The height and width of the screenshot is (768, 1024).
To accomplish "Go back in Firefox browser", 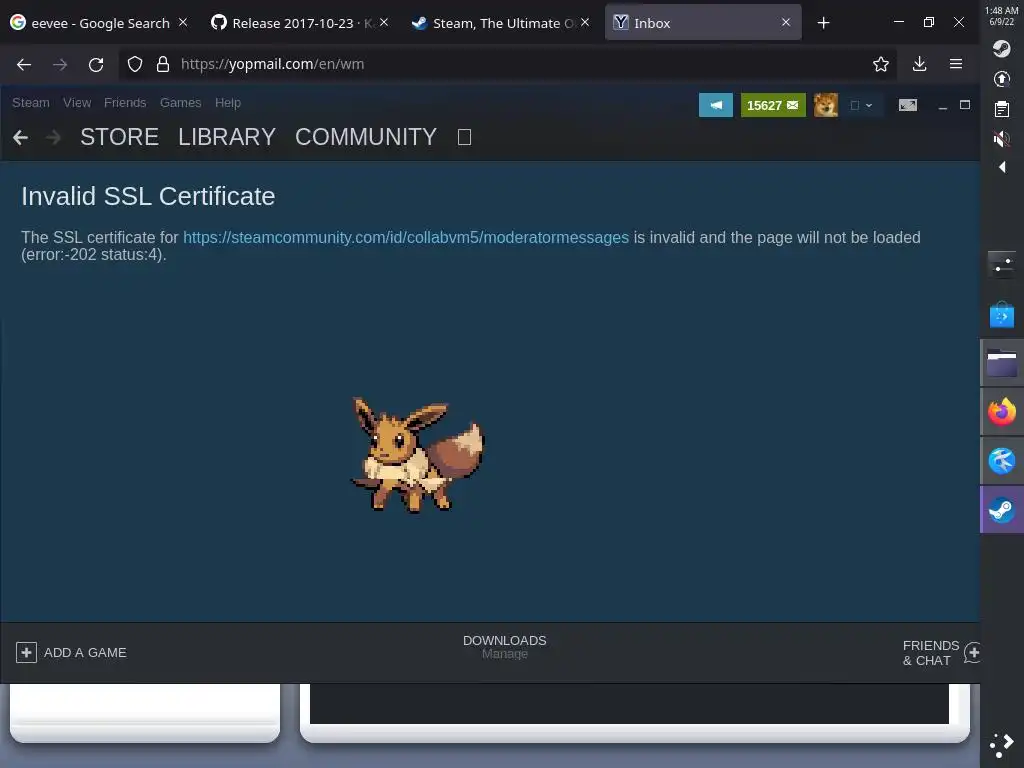I will click(24, 64).
